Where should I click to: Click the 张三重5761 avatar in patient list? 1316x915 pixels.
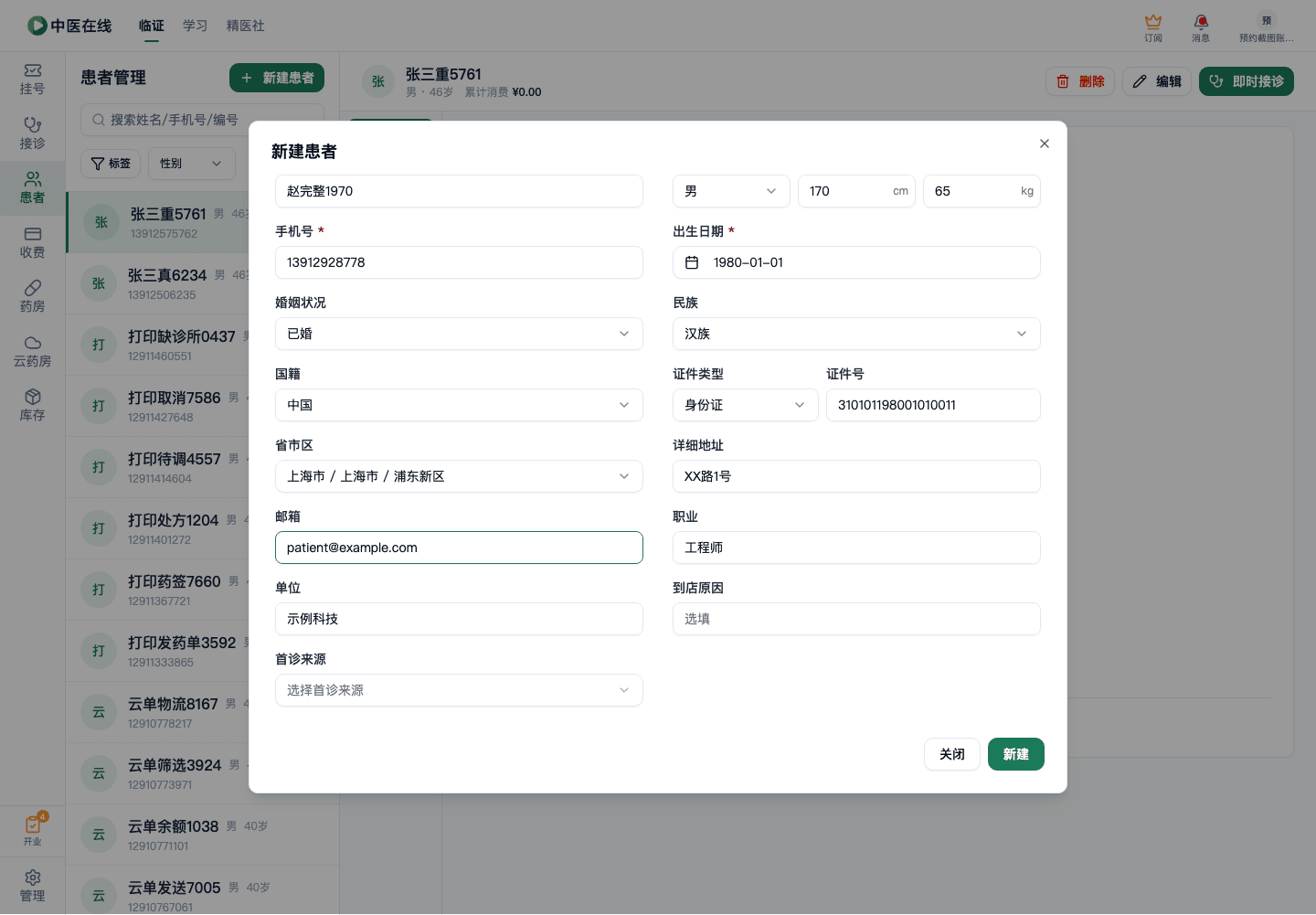click(x=101, y=222)
